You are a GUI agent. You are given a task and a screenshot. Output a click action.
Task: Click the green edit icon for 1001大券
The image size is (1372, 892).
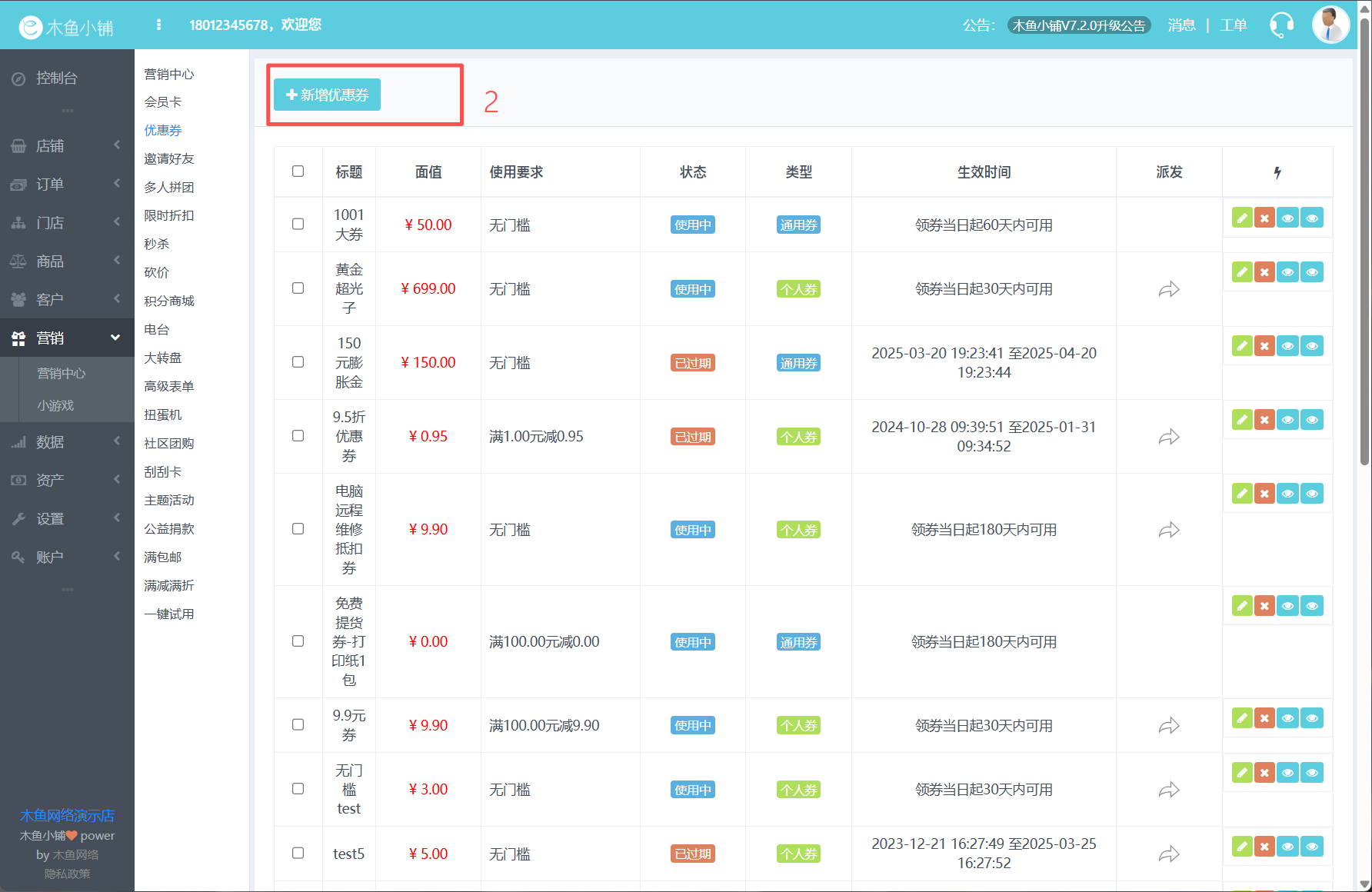[x=1242, y=218]
